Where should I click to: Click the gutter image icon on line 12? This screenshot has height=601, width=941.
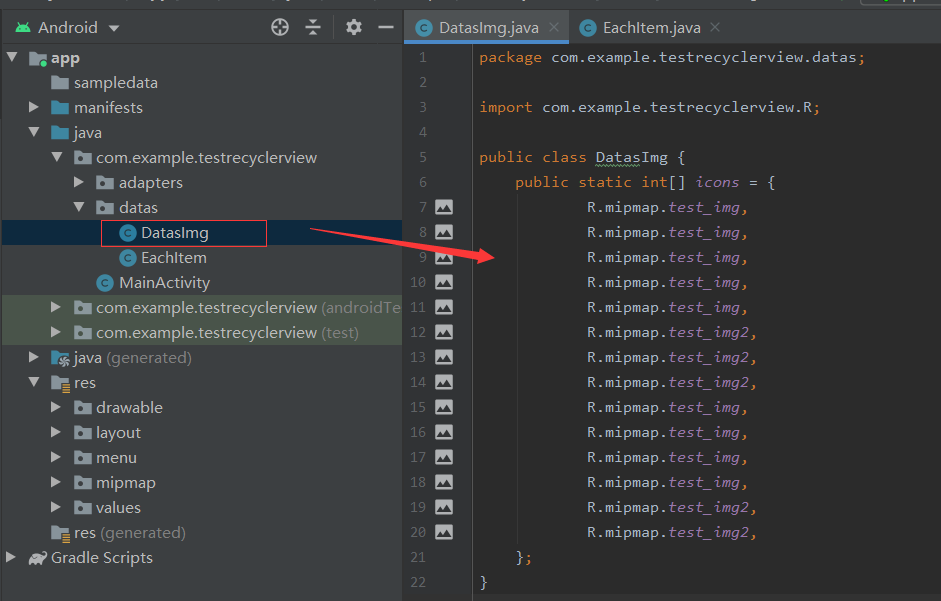(x=443, y=332)
